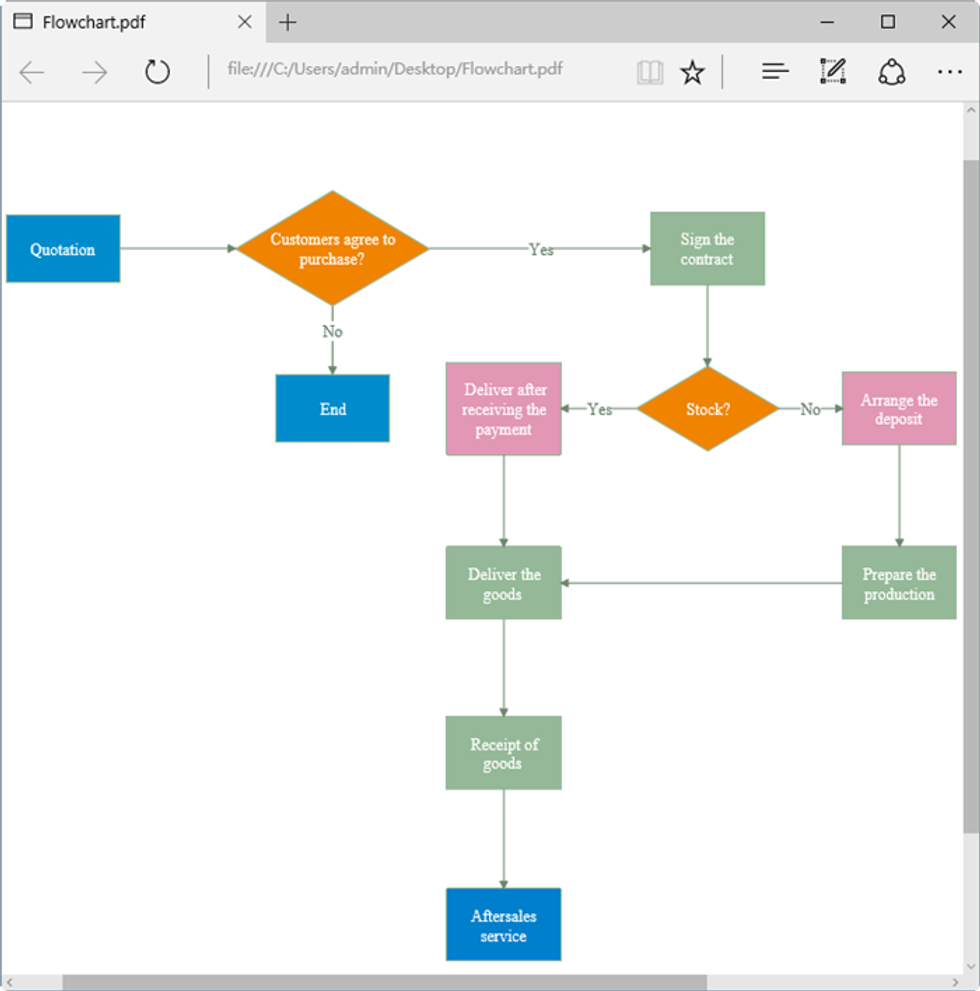Open the Hub panel

point(775,71)
